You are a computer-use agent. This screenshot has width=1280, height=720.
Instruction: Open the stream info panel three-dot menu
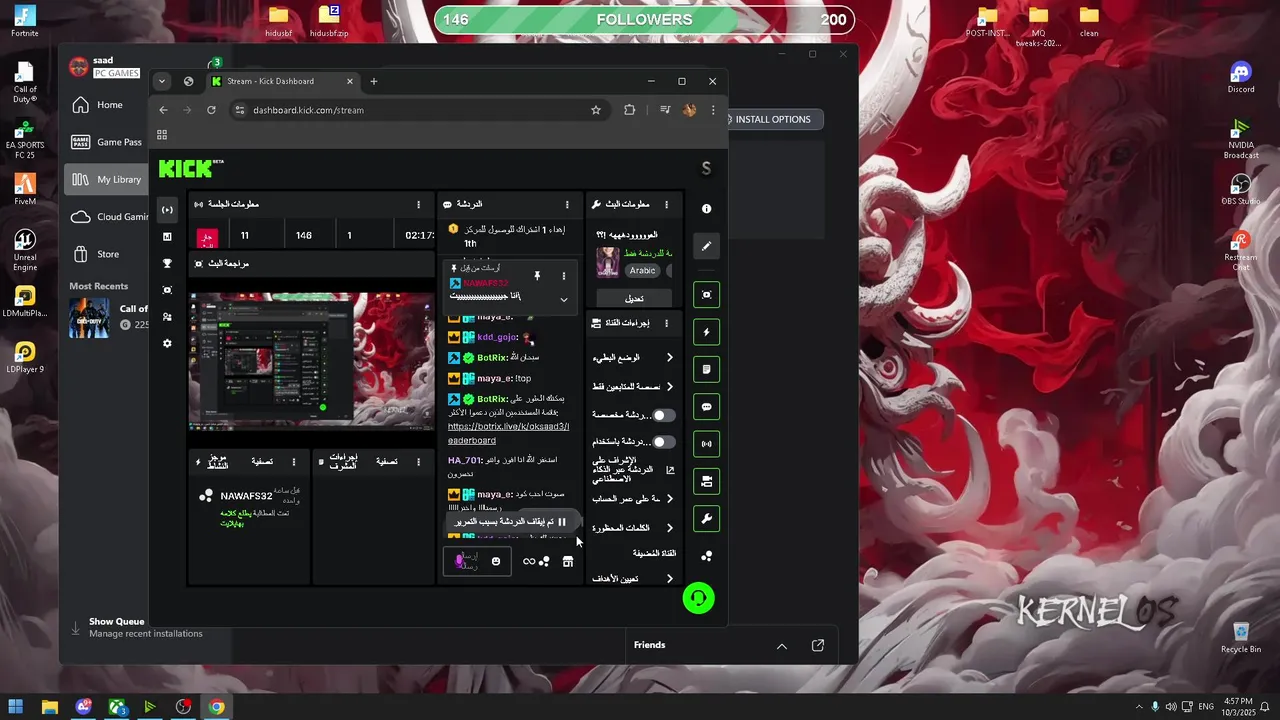click(x=667, y=204)
